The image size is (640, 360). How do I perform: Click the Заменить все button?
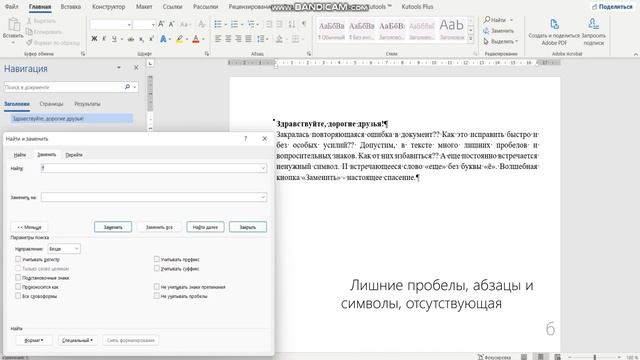pos(159,227)
